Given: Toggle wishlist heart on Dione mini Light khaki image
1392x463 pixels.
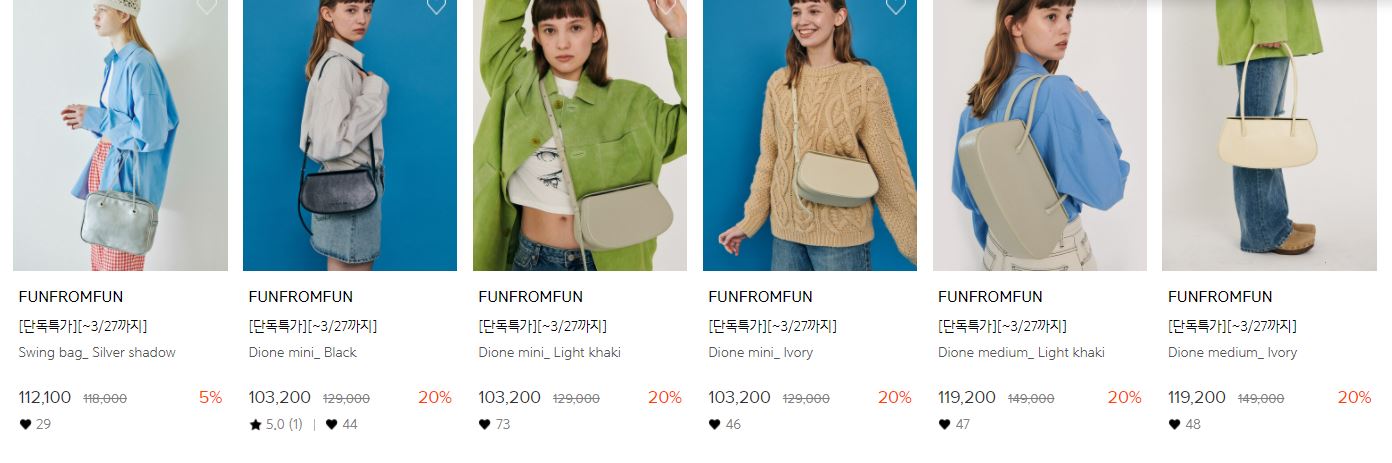Looking at the screenshot, I should 666,5.
